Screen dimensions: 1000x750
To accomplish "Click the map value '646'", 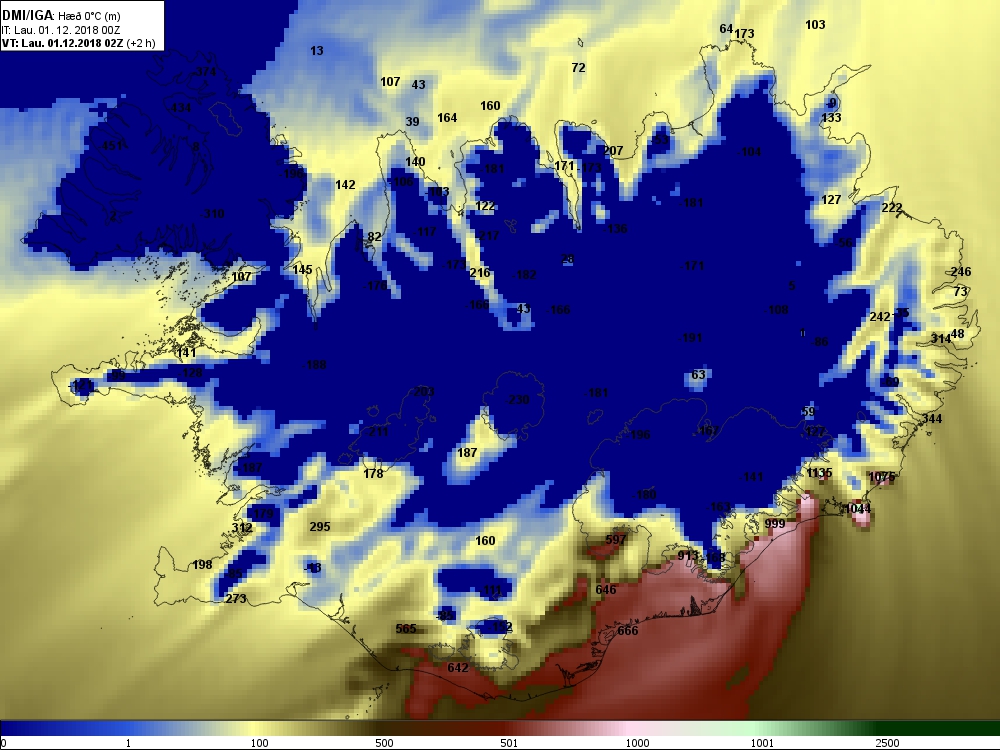I will click(606, 589).
